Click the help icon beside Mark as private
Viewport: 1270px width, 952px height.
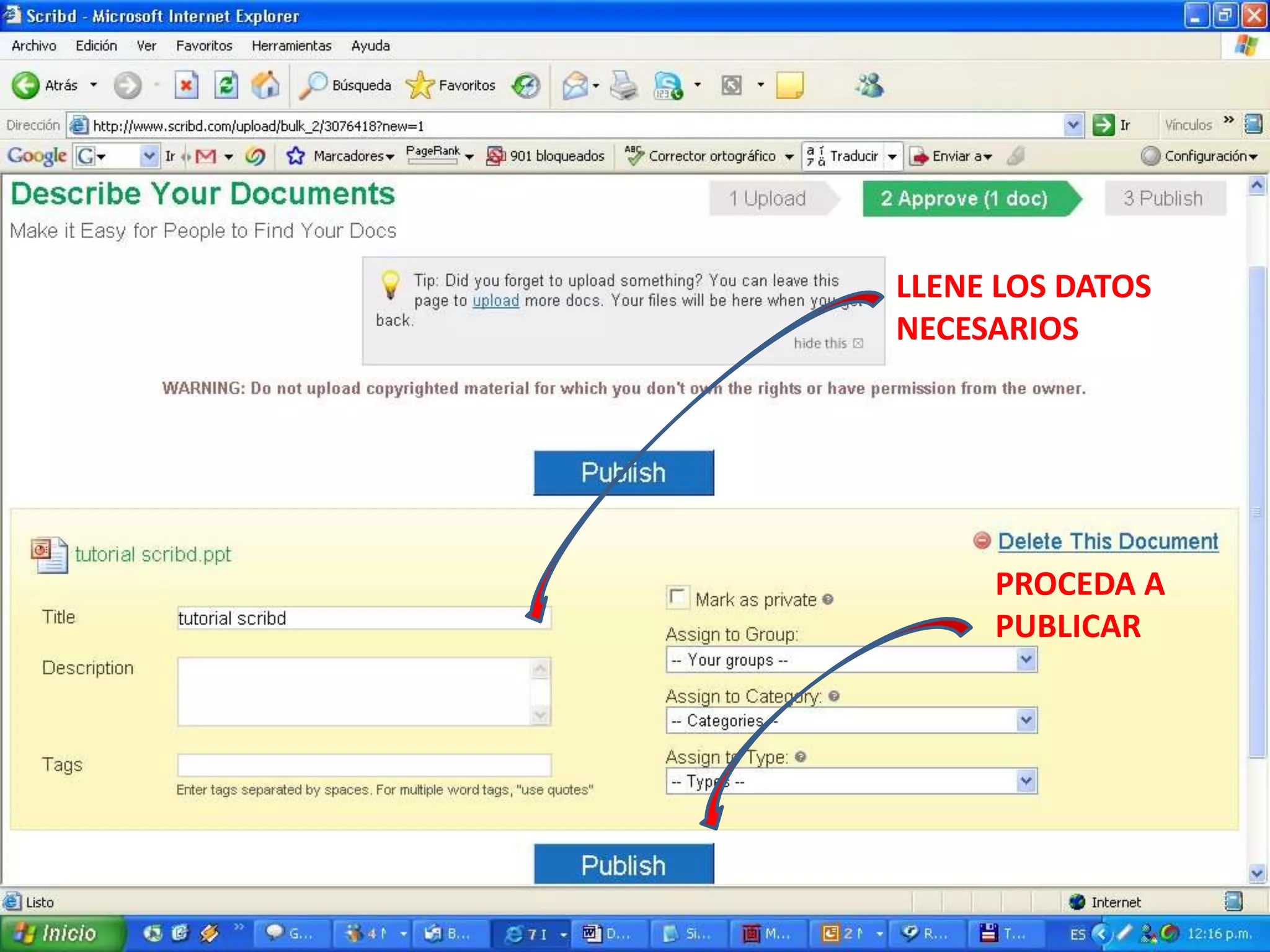point(828,599)
